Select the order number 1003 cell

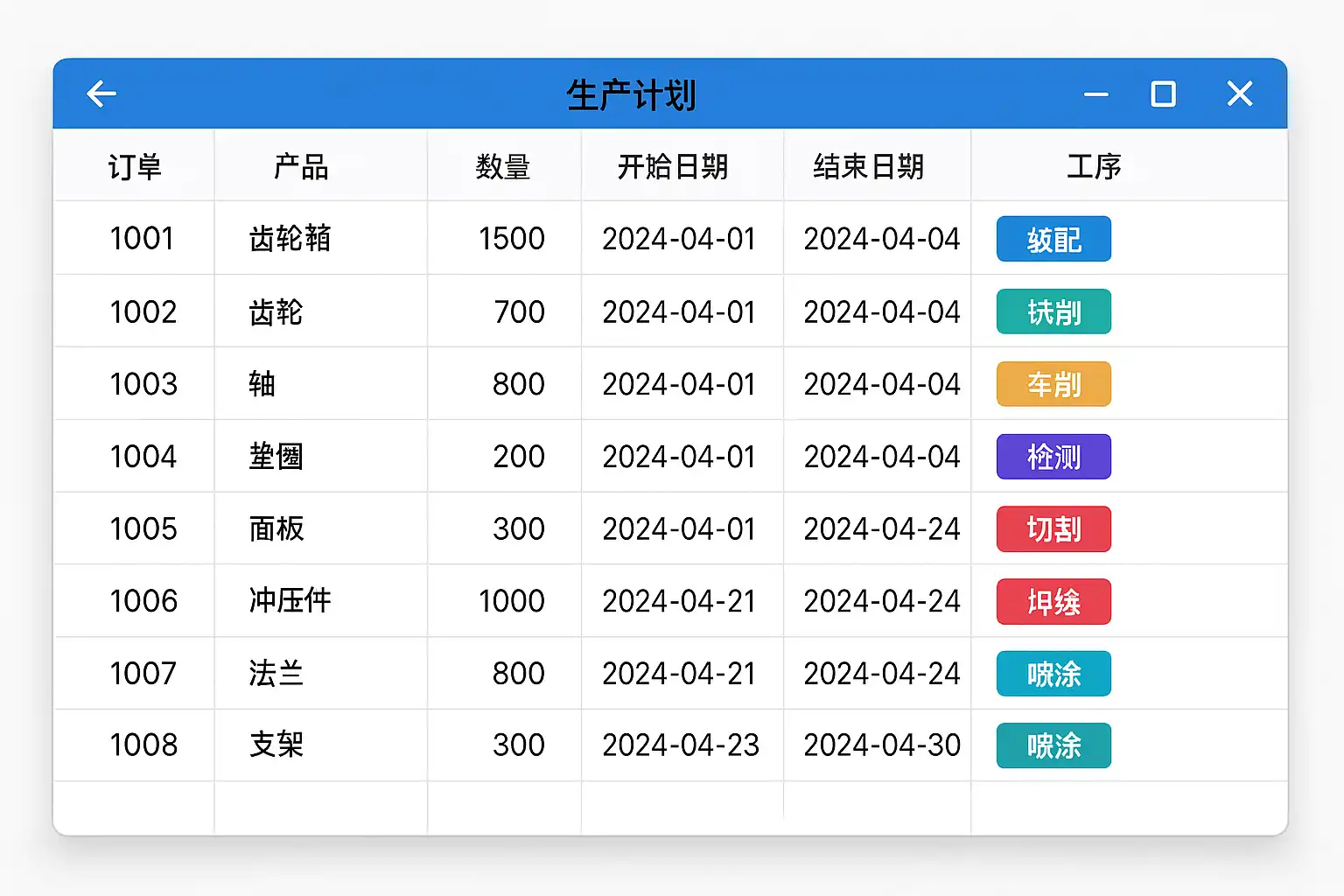pyautogui.click(x=143, y=384)
